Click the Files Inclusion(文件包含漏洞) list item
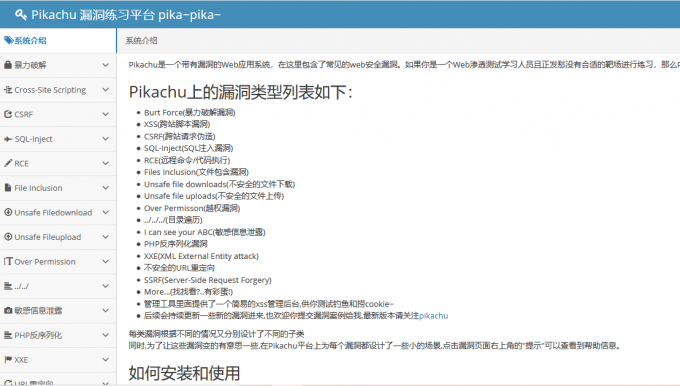 [x=196, y=172]
